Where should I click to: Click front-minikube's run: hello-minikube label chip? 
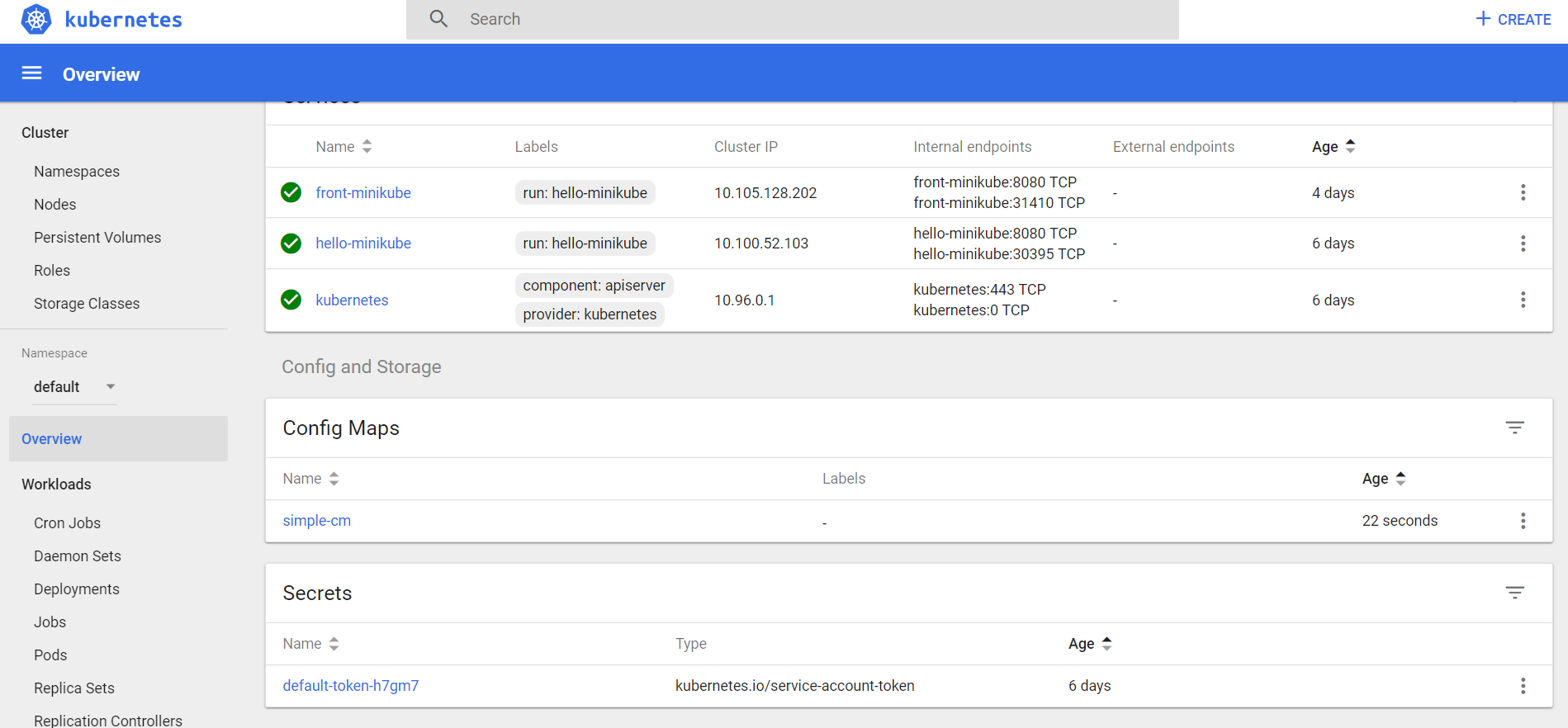585,192
